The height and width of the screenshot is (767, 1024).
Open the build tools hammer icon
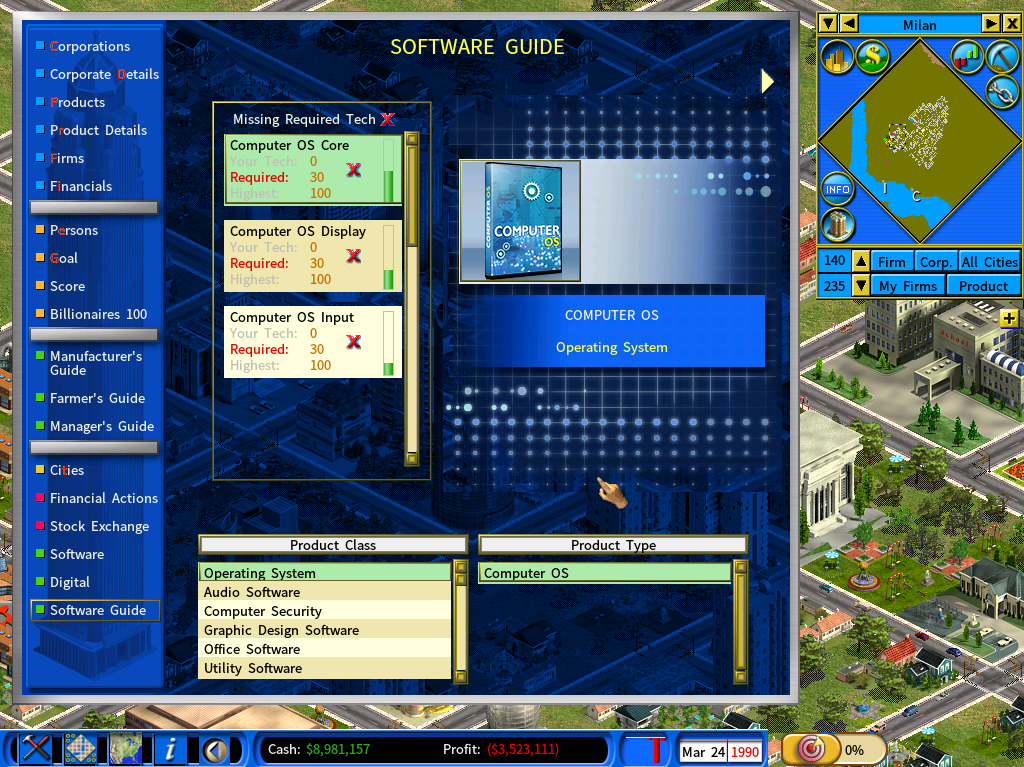(36, 748)
